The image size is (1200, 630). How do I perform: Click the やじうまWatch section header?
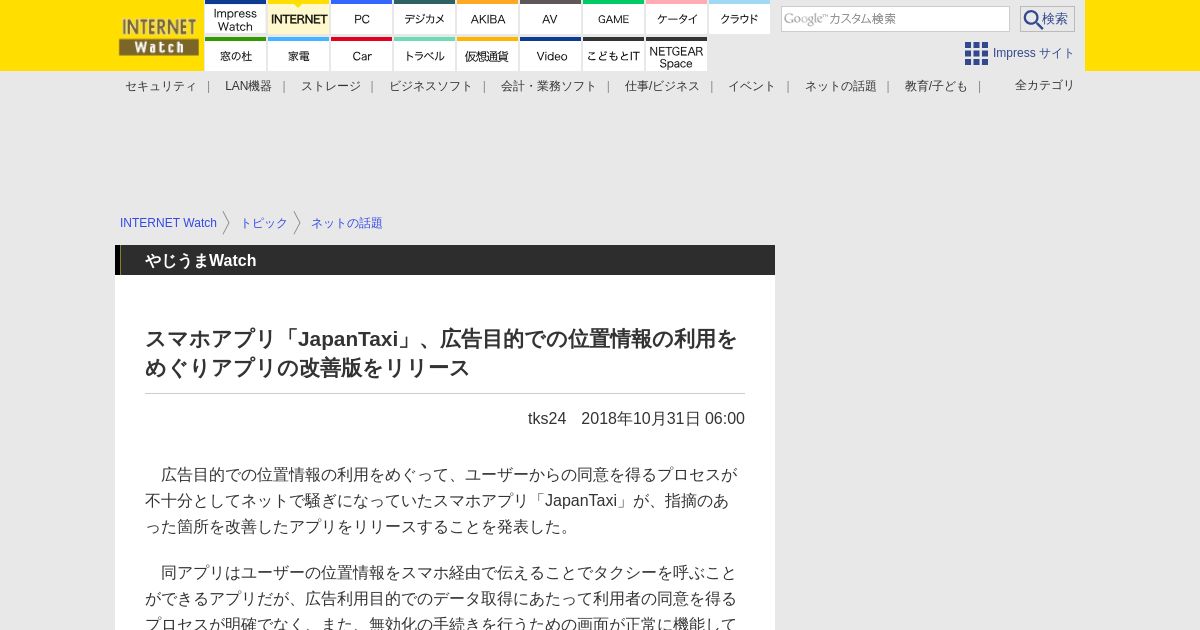point(445,260)
